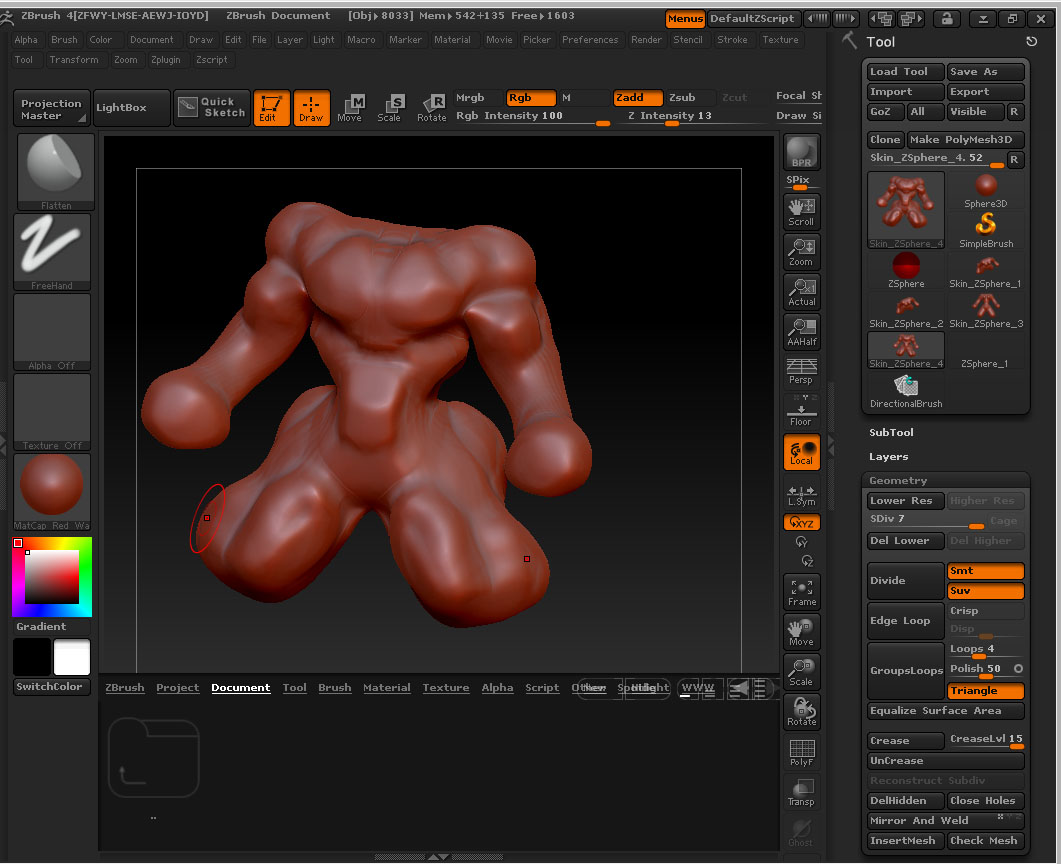Image resolution: width=1061 pixels, height=864 pixels.
Task: Toggle PolyF polyframe display icon
Action: point(801,752)
